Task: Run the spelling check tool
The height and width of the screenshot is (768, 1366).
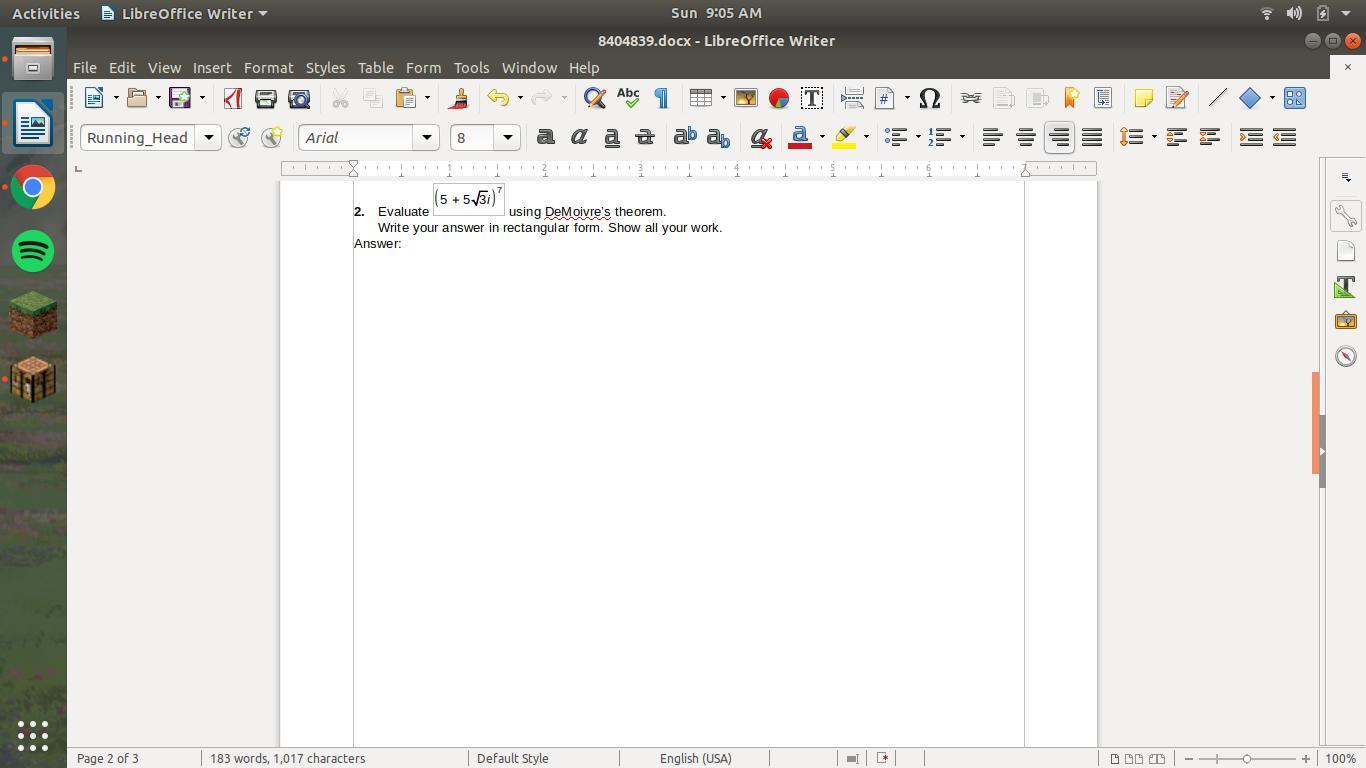Action: 628,98
